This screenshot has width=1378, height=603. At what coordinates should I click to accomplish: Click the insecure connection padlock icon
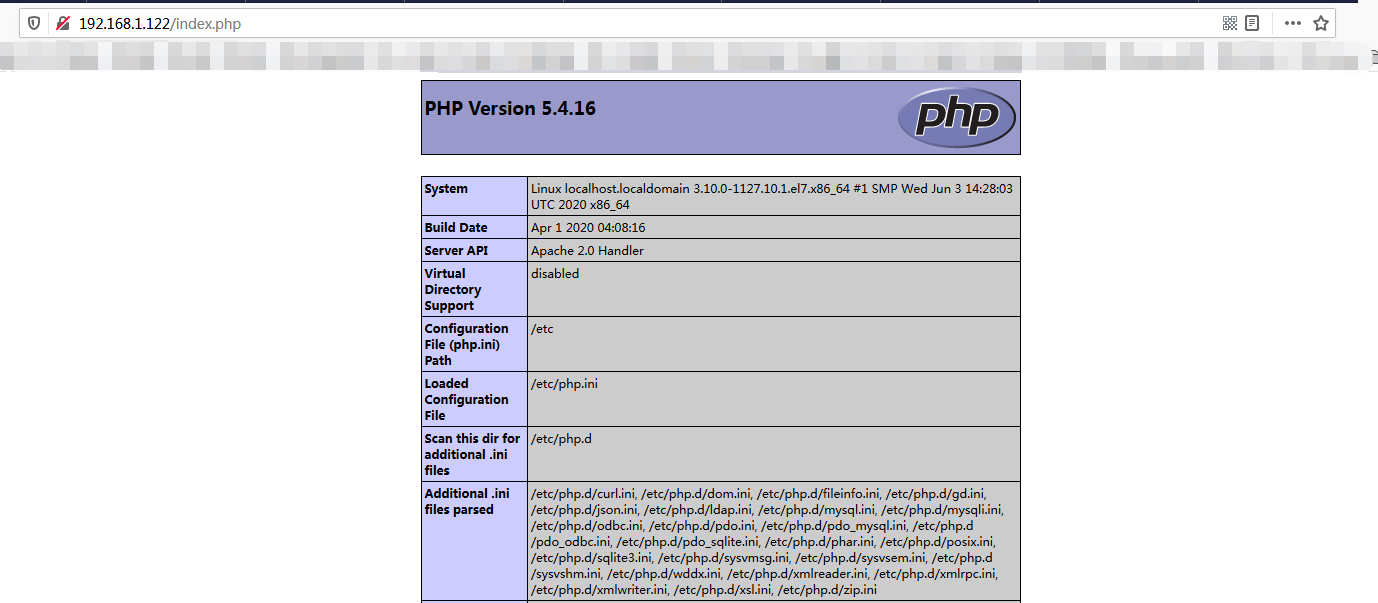63,23
